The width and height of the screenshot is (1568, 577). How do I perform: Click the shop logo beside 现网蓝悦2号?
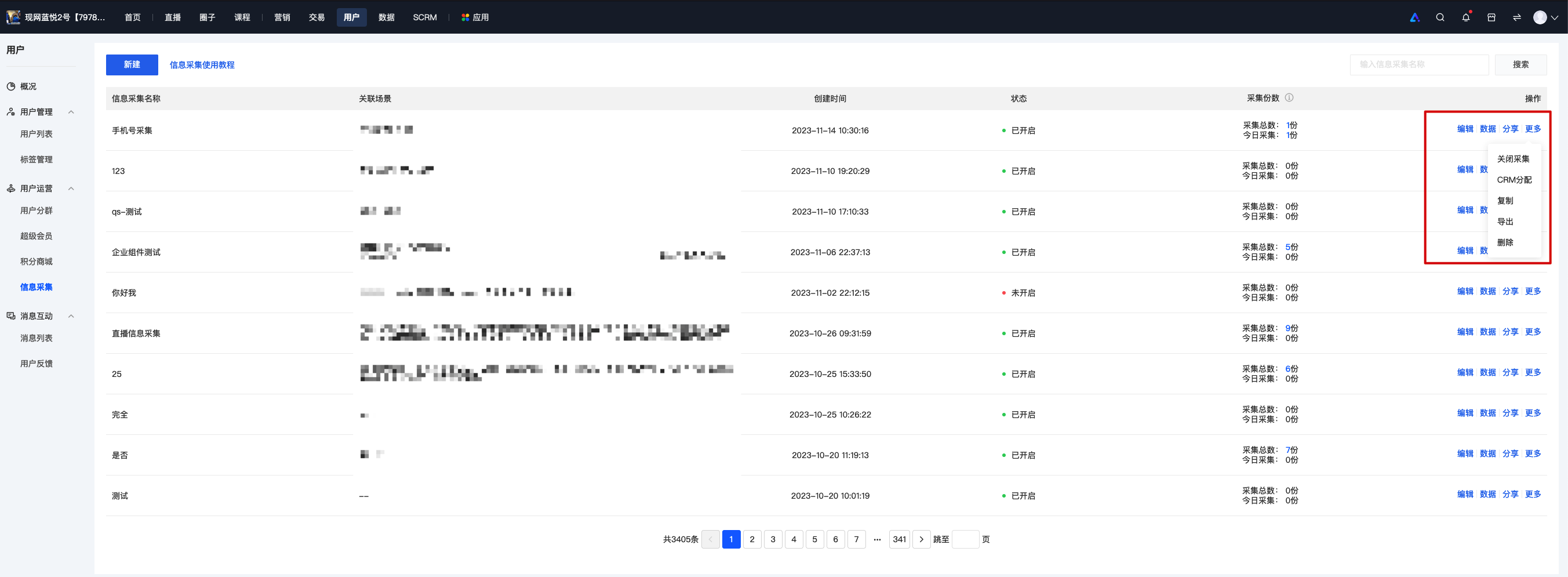[x=13, y=17]
